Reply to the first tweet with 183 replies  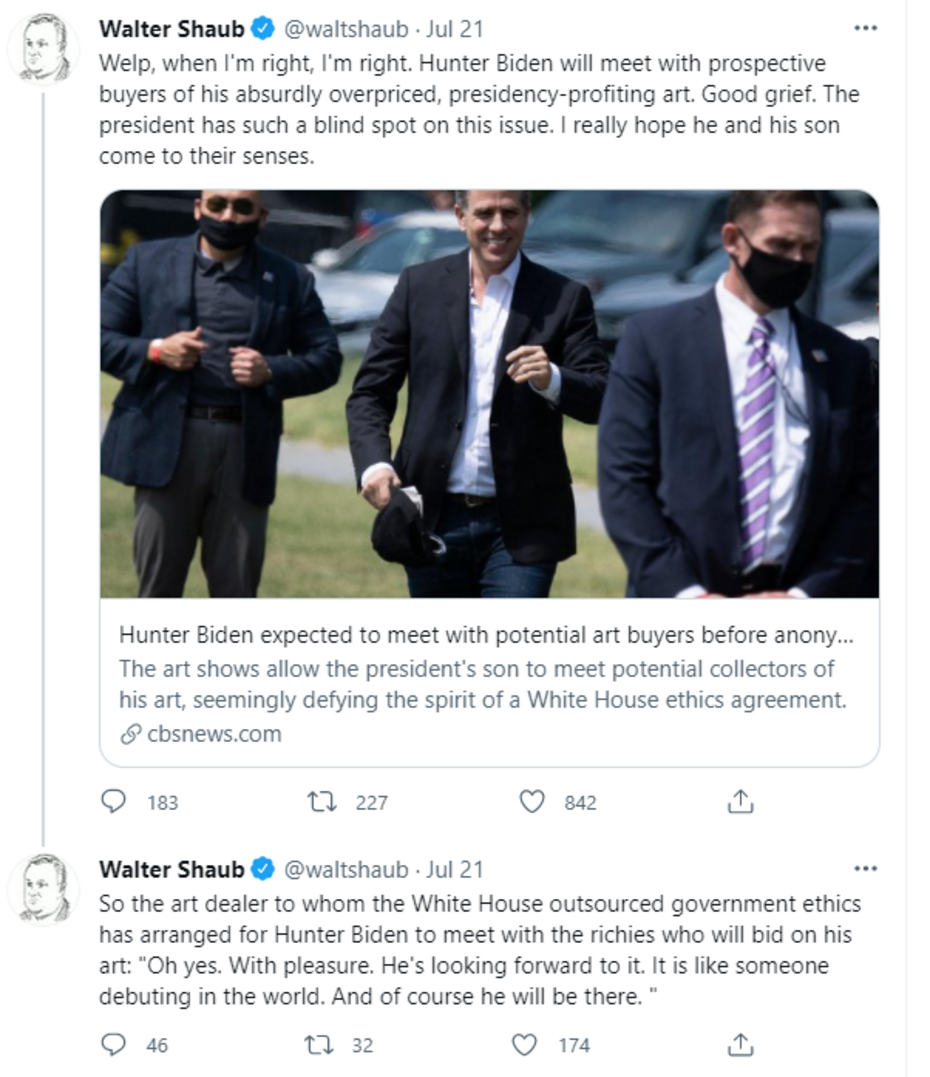coord(115,802)
